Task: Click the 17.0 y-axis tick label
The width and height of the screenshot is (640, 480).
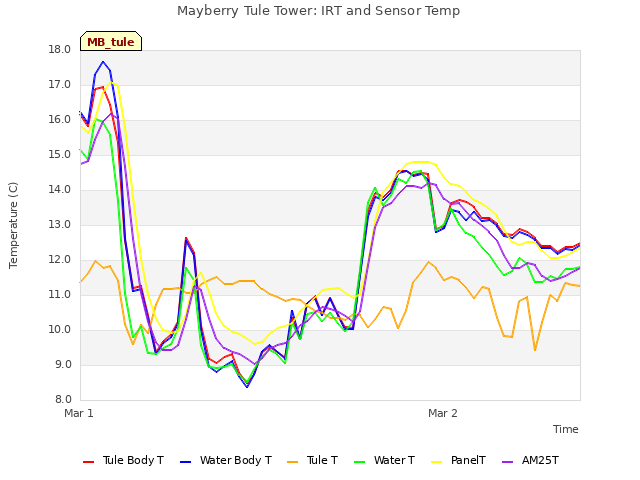Action: coord(60,85)
